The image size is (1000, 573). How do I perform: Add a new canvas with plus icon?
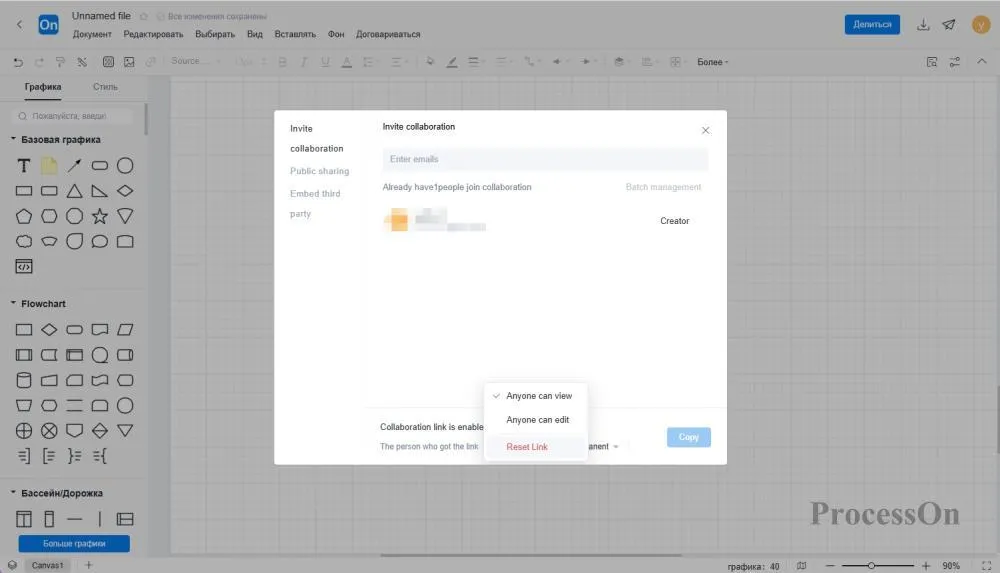pyautogui.click(x=89, y=565)
